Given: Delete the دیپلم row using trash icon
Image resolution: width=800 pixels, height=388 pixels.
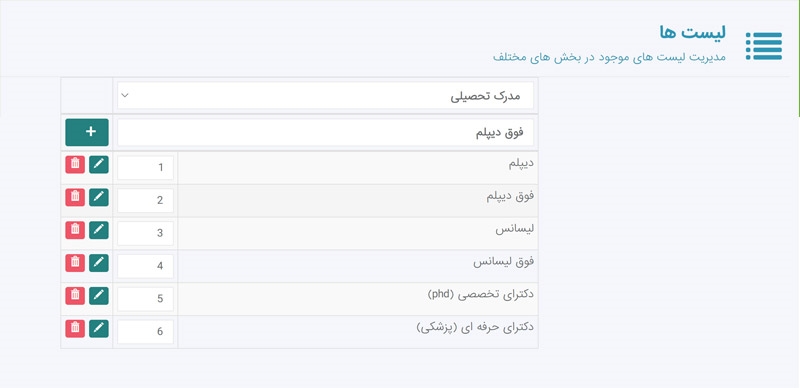Looking at the screenshot, I should click(75, 164).
